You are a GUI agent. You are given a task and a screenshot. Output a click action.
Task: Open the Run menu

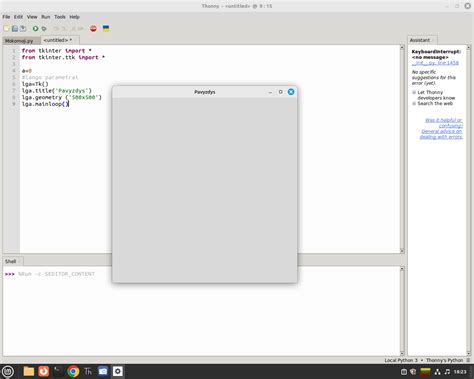[x=46, y=17]
